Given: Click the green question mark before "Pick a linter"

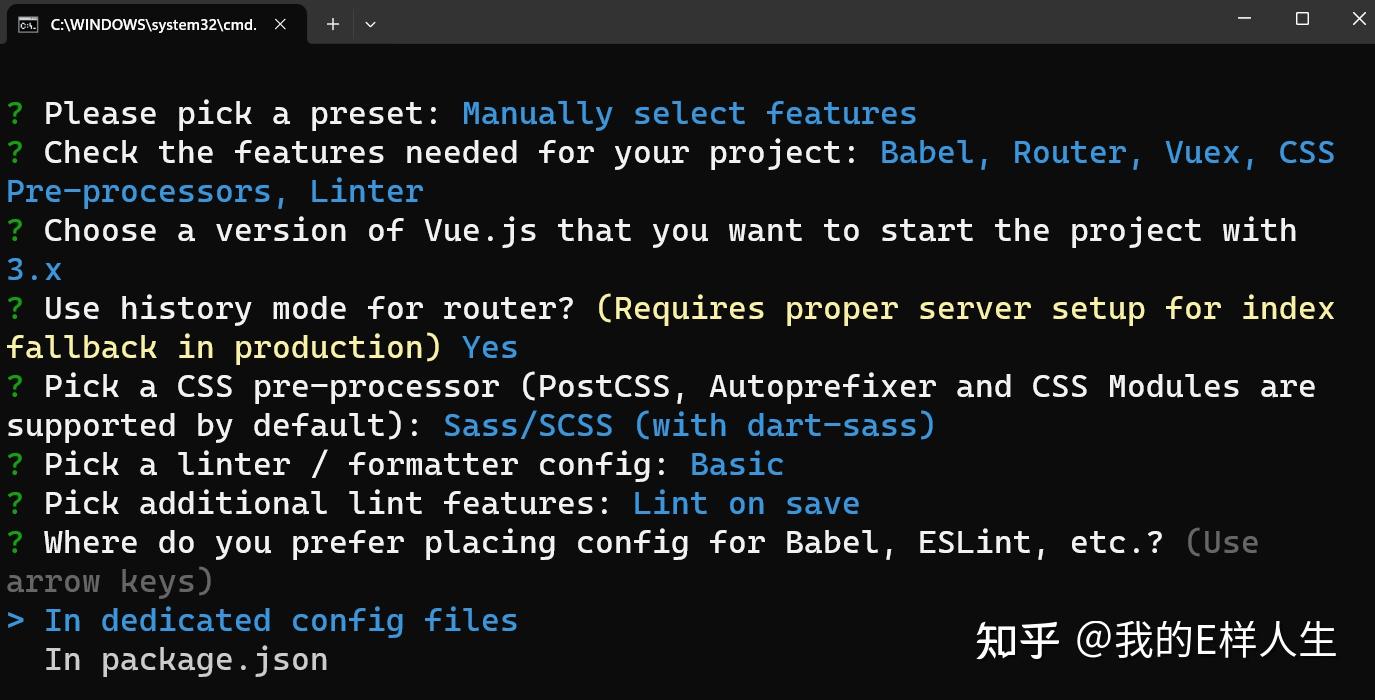Looking at the screenshot, I should coord(15,465).
